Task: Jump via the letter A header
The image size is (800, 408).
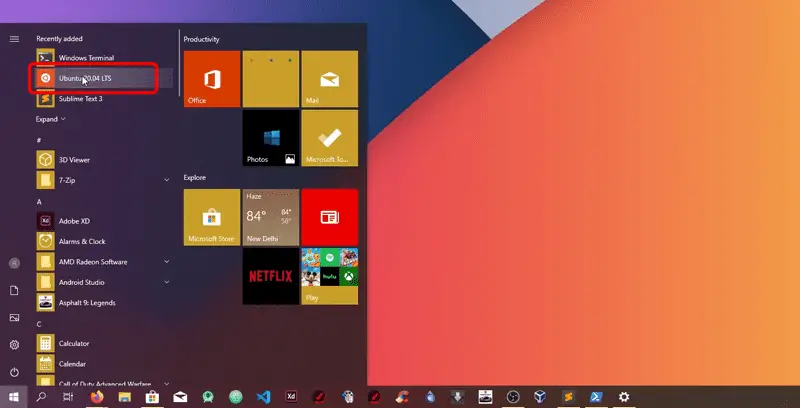Action: 39,202
